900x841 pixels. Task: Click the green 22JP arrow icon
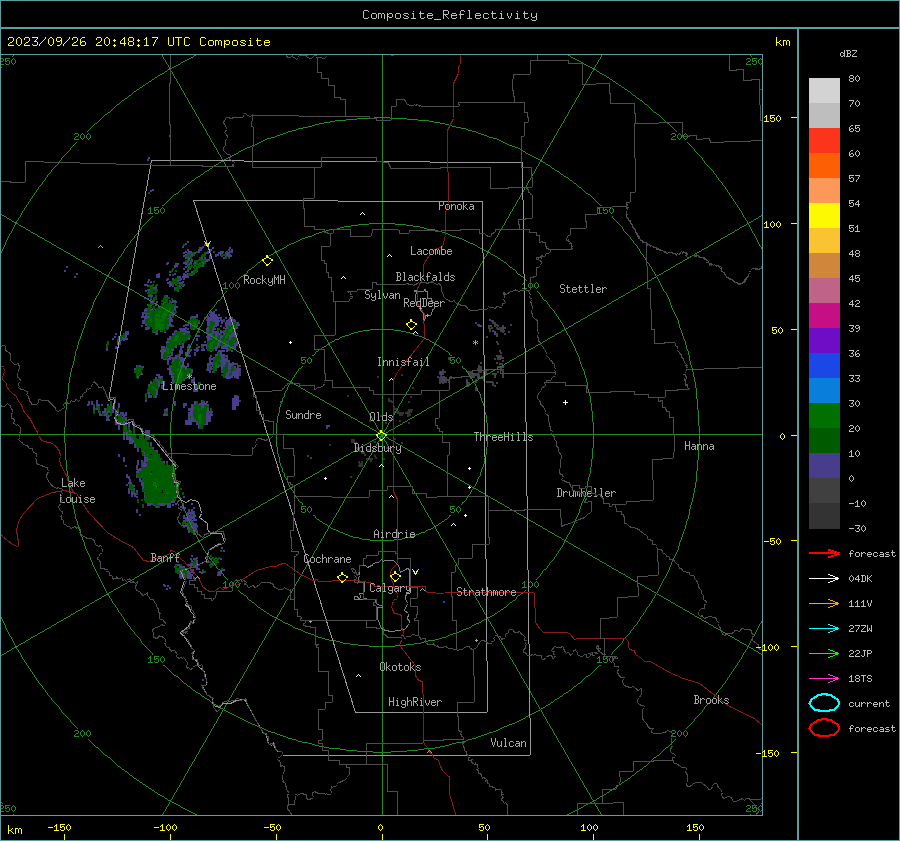[824, 653]
